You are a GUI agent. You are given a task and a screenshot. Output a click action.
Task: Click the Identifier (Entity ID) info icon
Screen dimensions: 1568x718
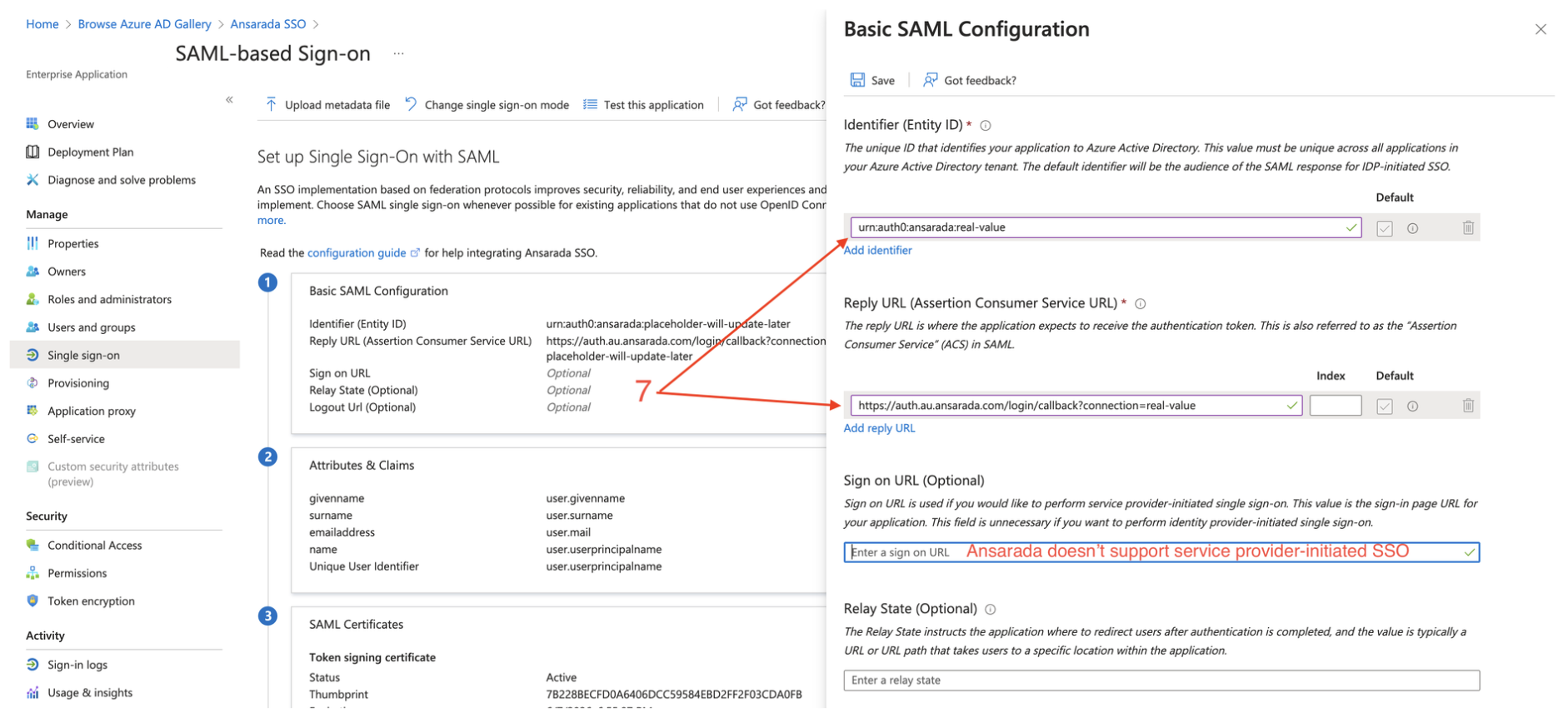[x=986, y=126]
